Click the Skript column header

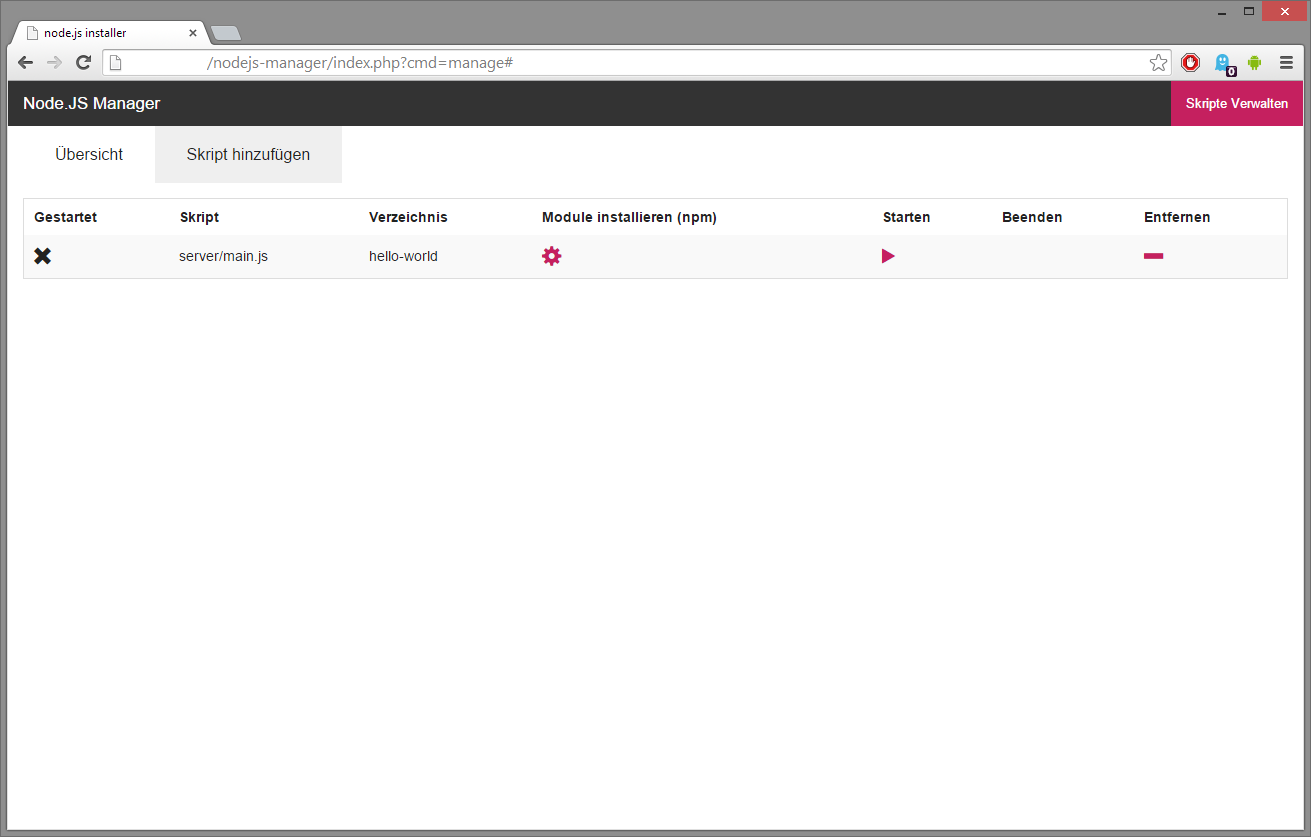tap(199, 217)
